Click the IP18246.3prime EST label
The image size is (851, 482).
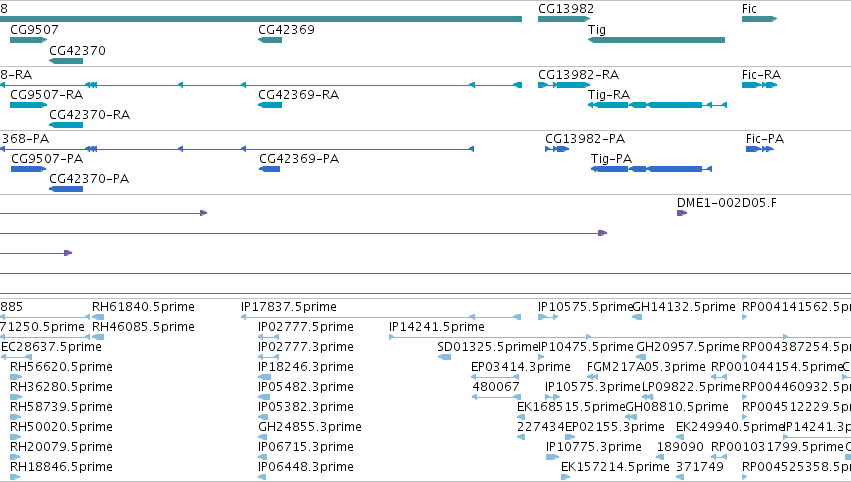306,366
